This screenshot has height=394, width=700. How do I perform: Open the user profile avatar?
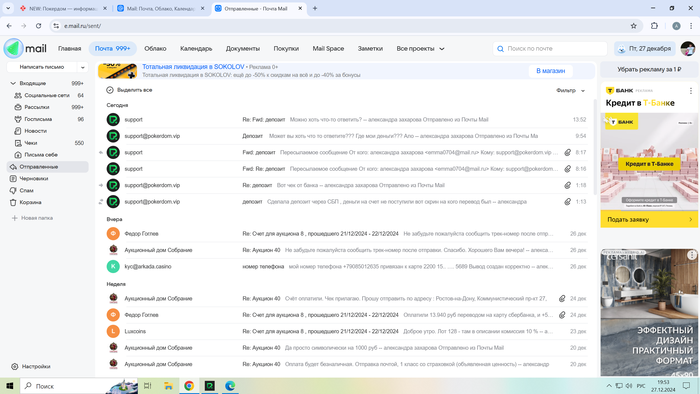(688, 49)
